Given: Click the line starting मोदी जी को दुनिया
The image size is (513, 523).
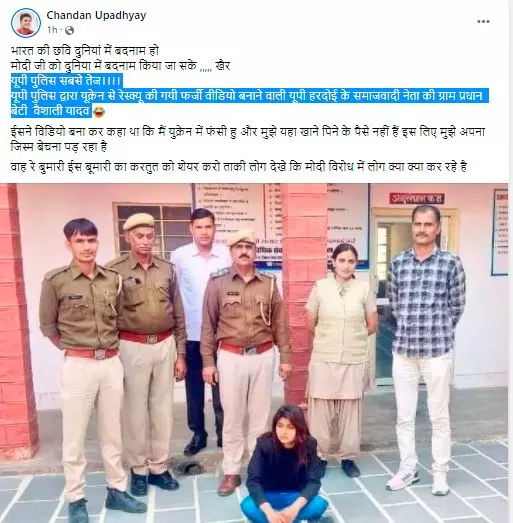Looking at the screenshot, I should tap(120, 66).
